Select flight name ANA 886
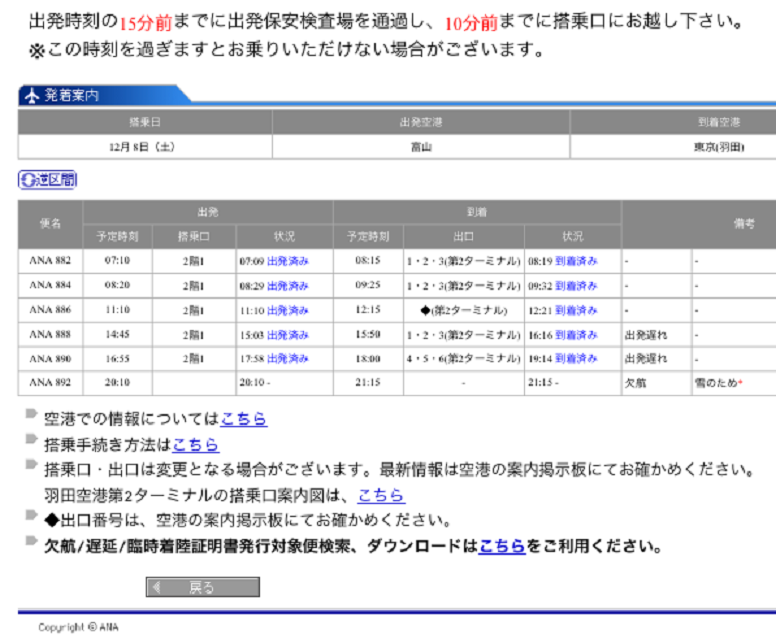 (x=50, y=310)
